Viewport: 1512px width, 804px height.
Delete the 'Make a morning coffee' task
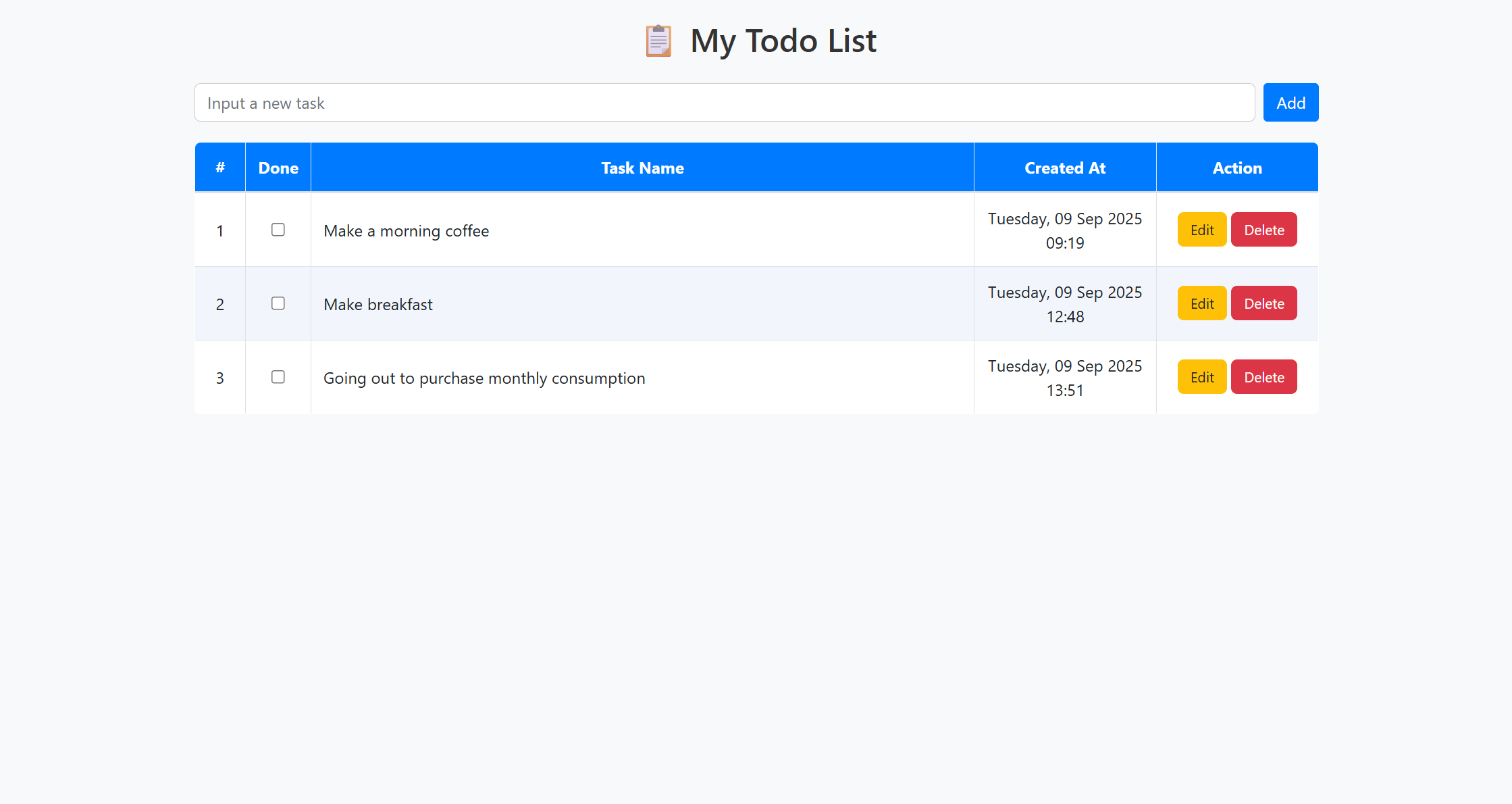coord(1263,230)
